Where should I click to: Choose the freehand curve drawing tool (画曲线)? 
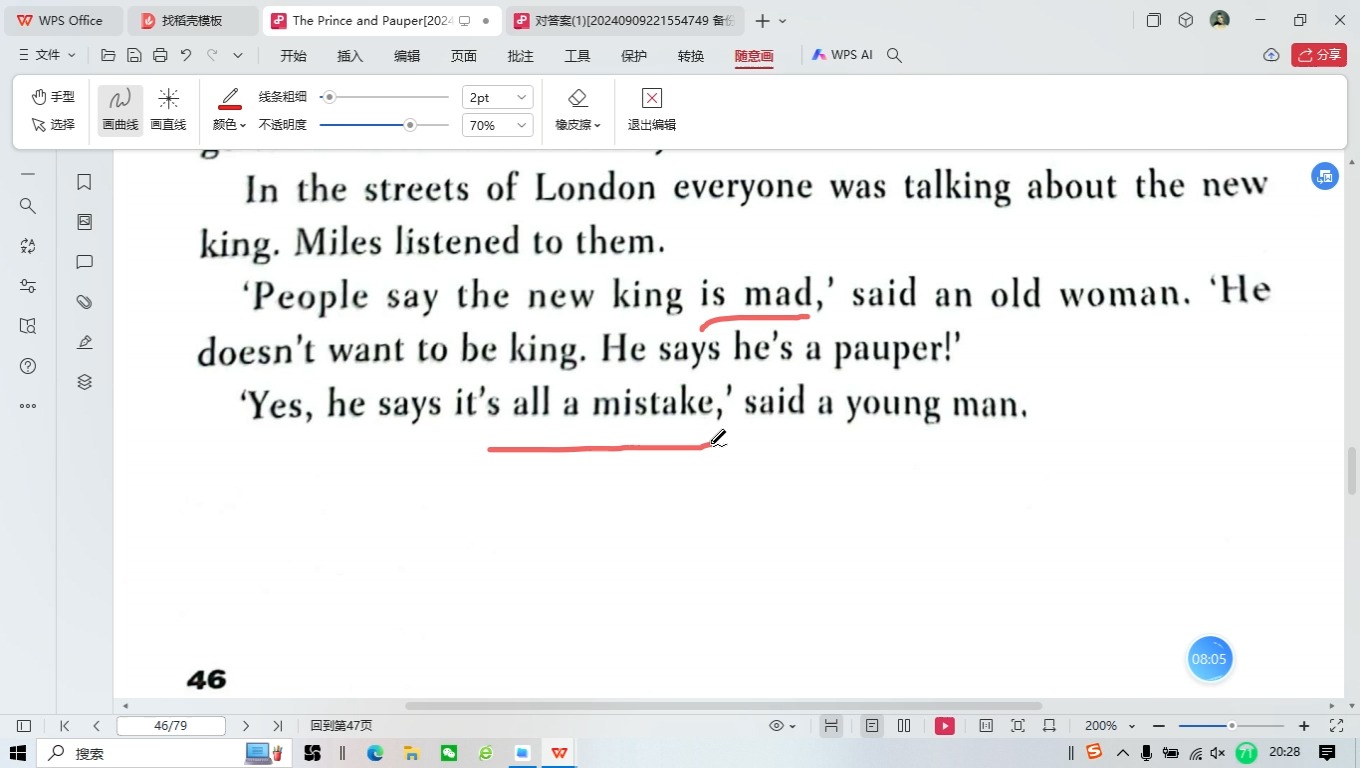coord(120,110)
